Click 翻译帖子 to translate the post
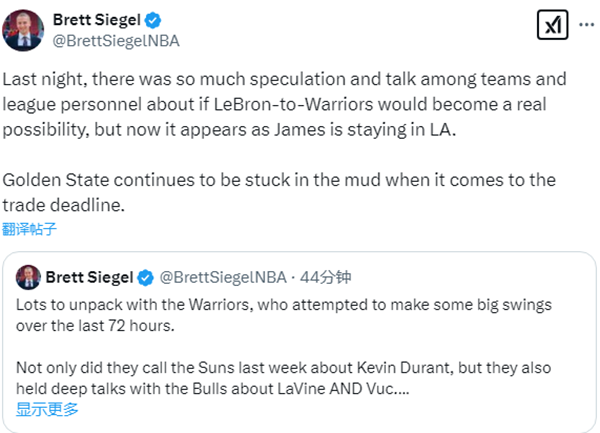Viewport: 600px width, 433px height. point(29,229)
